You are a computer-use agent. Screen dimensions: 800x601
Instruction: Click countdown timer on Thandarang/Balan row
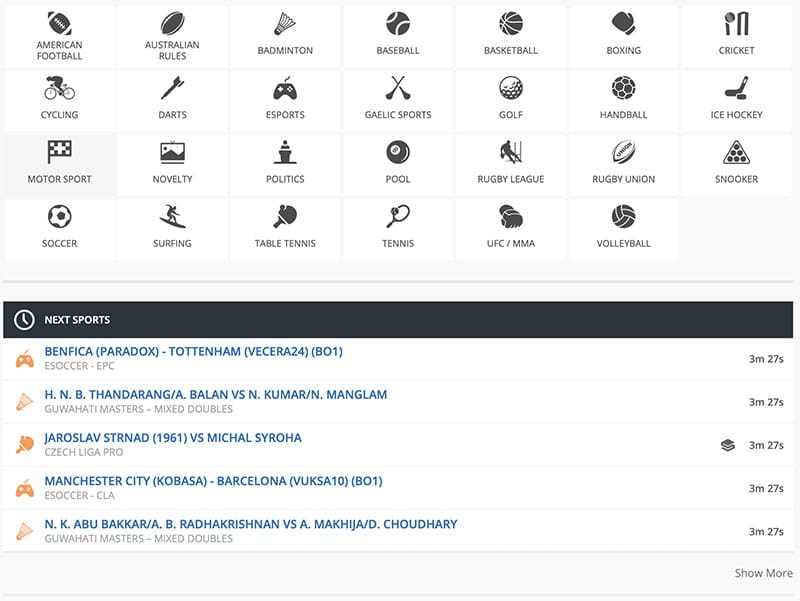click(x=766, y=402)
